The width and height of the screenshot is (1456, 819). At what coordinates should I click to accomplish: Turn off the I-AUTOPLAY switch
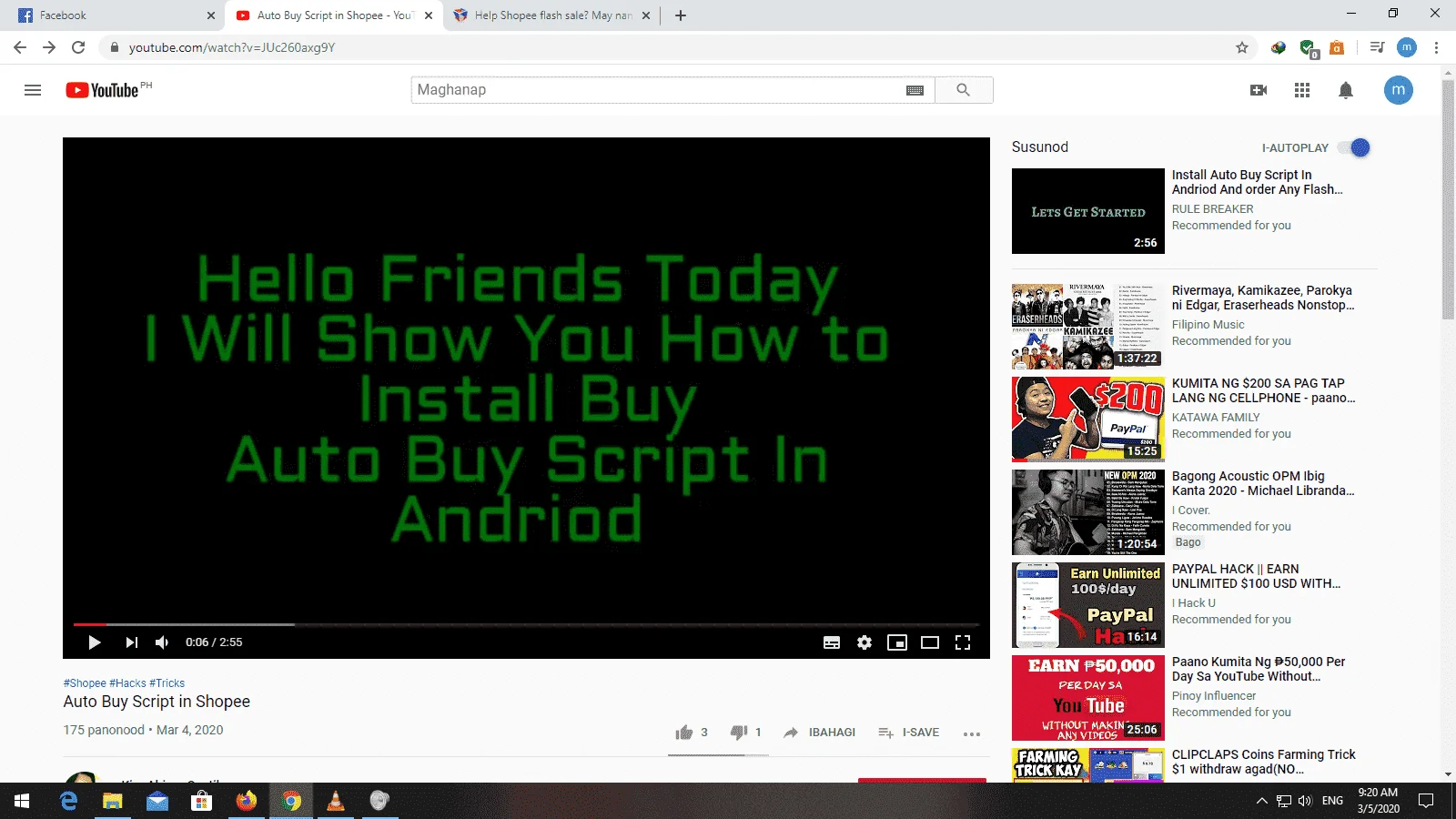click(1356, 147)
